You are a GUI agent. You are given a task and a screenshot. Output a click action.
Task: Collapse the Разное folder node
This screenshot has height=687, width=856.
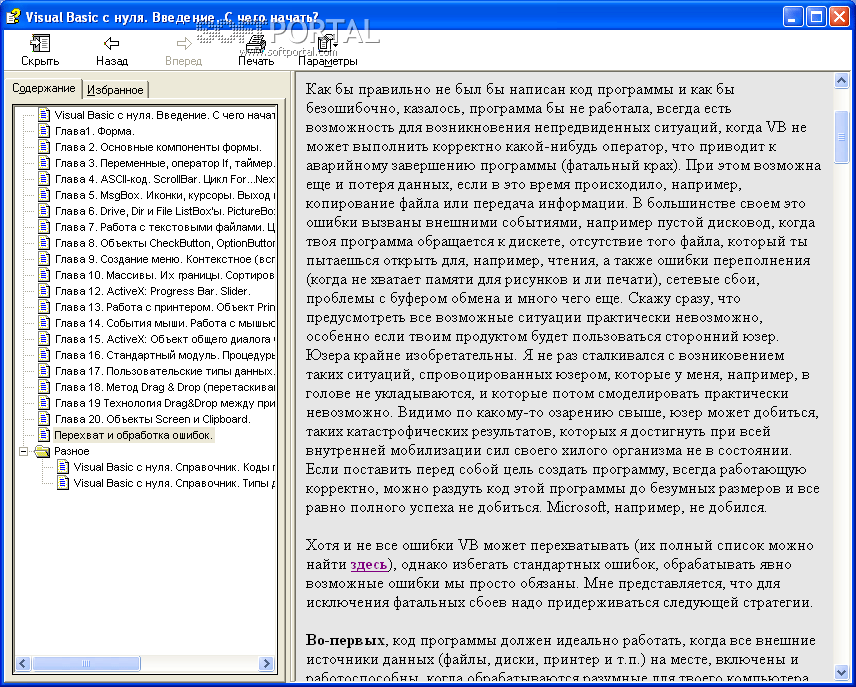23,451
